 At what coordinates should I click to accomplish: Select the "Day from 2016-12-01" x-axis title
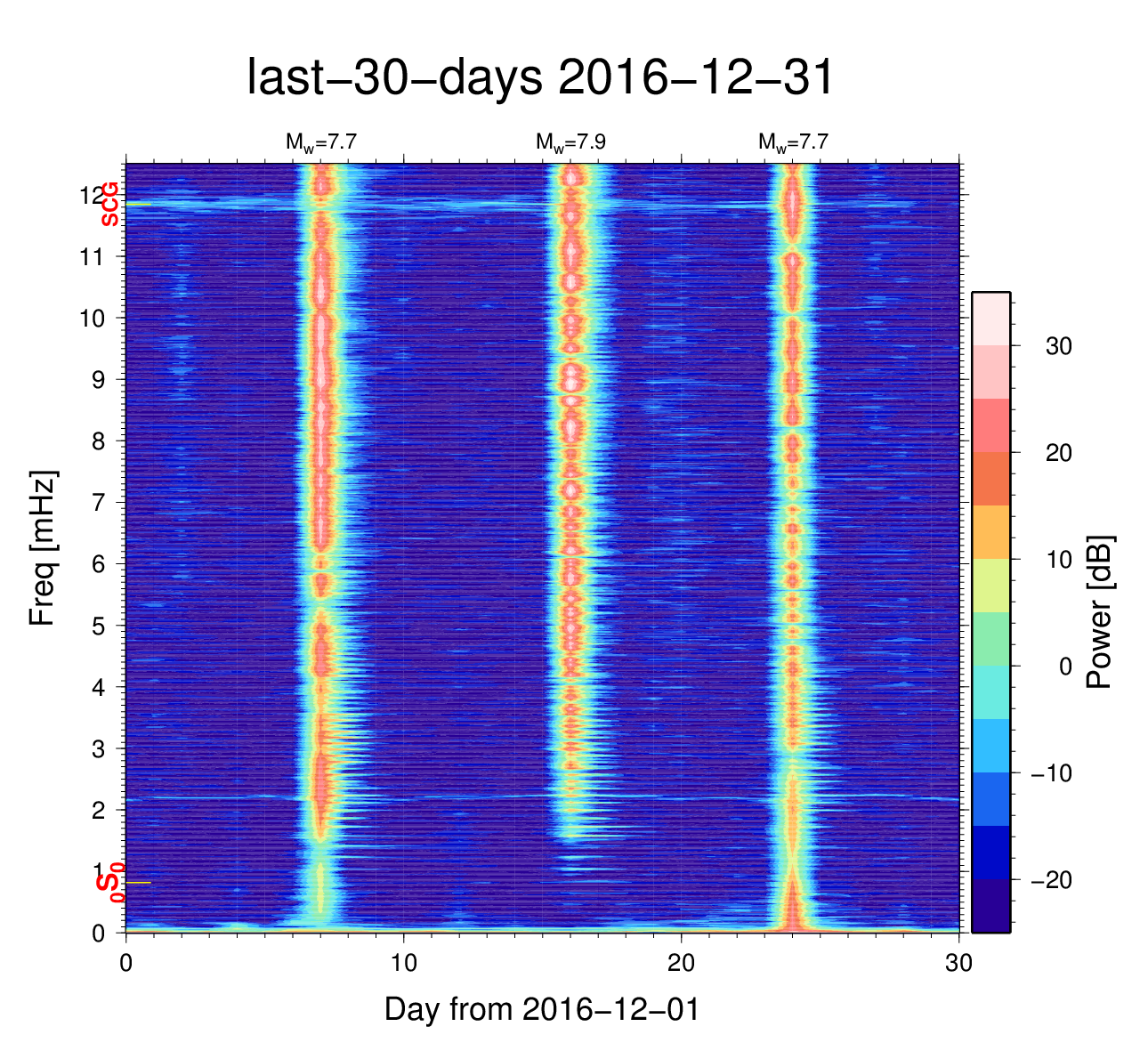tap(541, 1009)
